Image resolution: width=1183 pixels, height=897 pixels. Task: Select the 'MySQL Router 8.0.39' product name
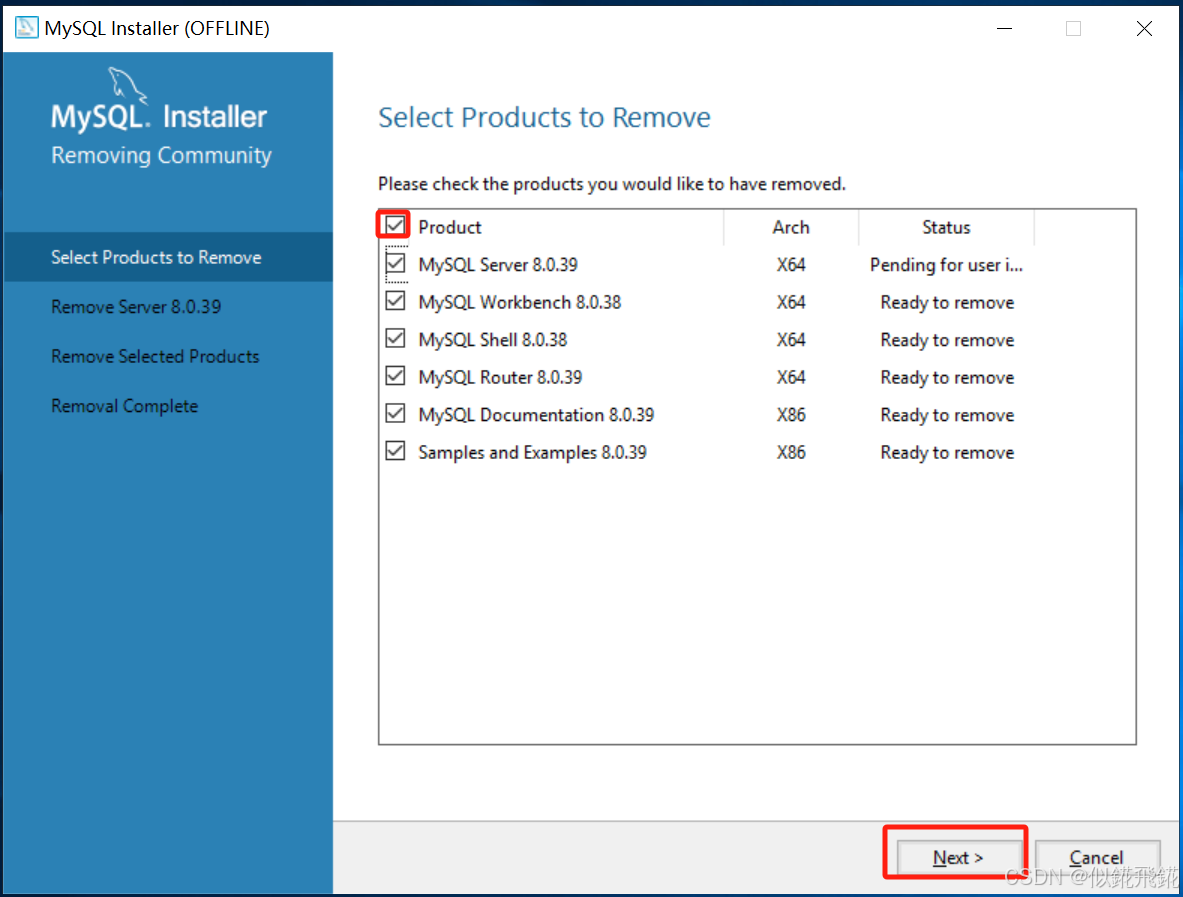500,377
